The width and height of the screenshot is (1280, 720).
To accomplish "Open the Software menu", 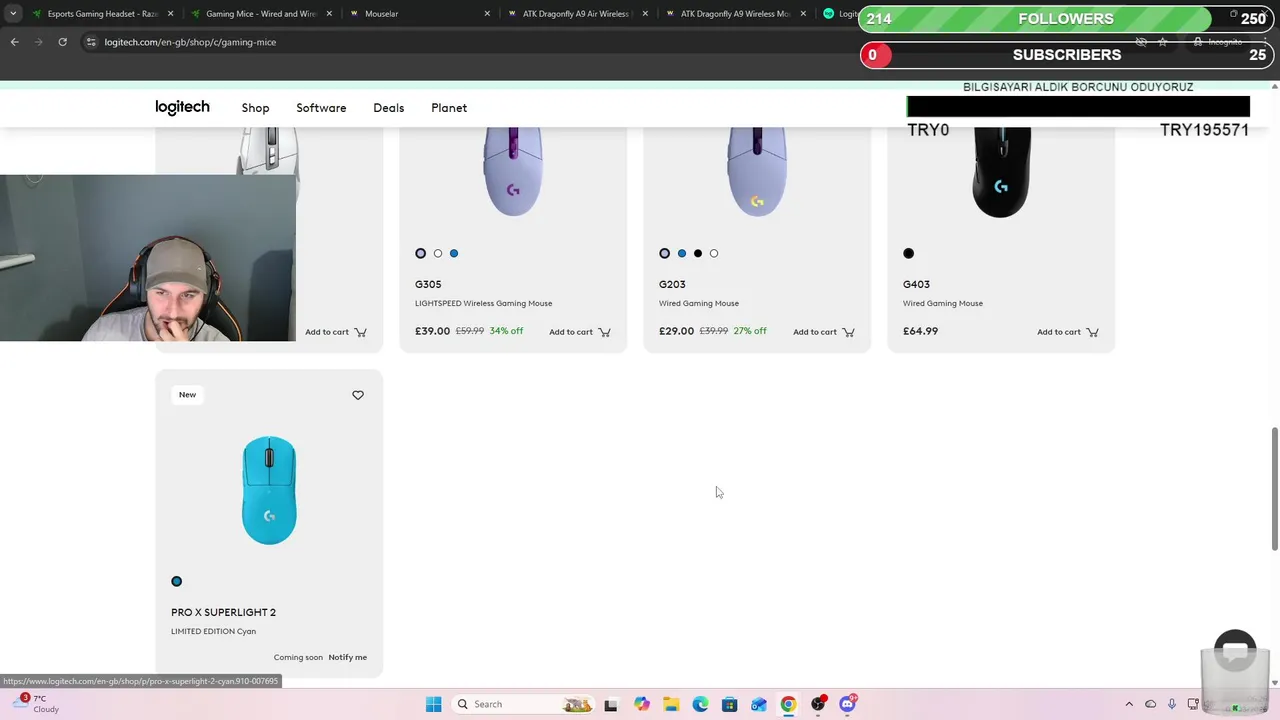I will coord(321,108).
